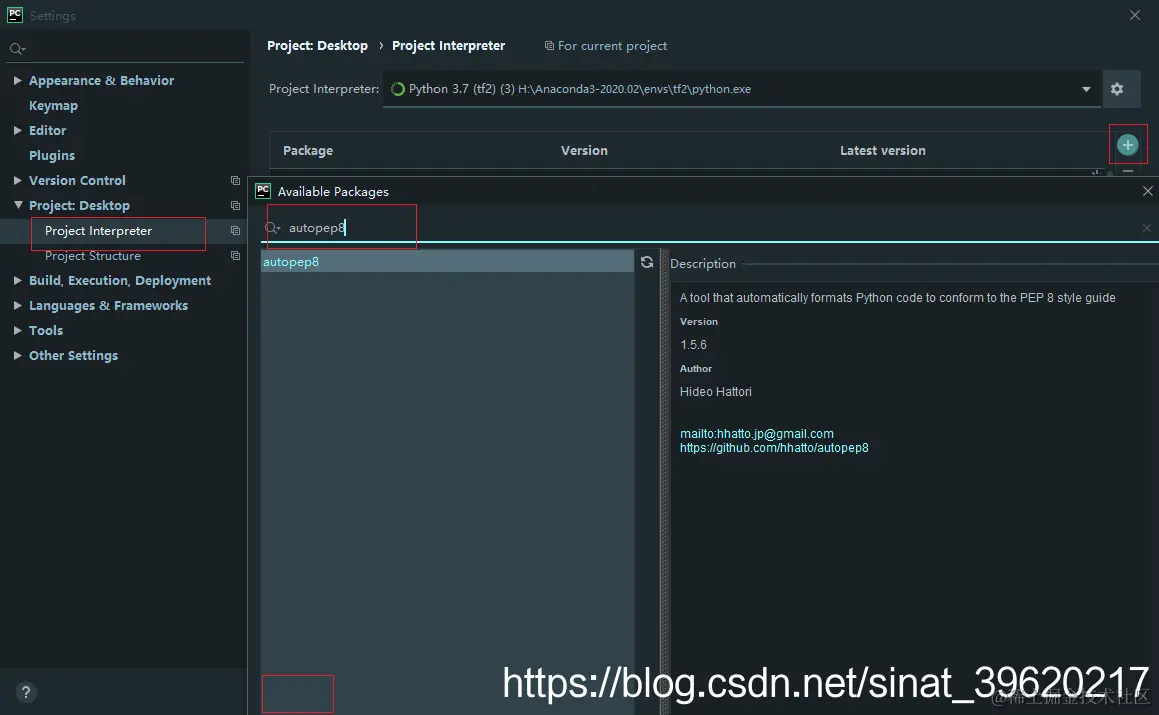
Task: Expand Appearance & Behavior section
Action: (x=17, y=80)
